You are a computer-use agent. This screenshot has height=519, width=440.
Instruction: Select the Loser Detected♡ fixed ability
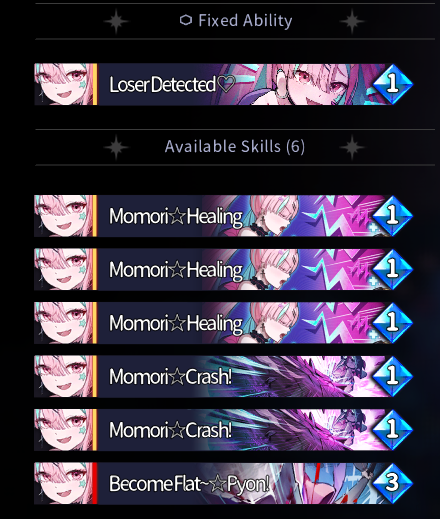[172, 84]
